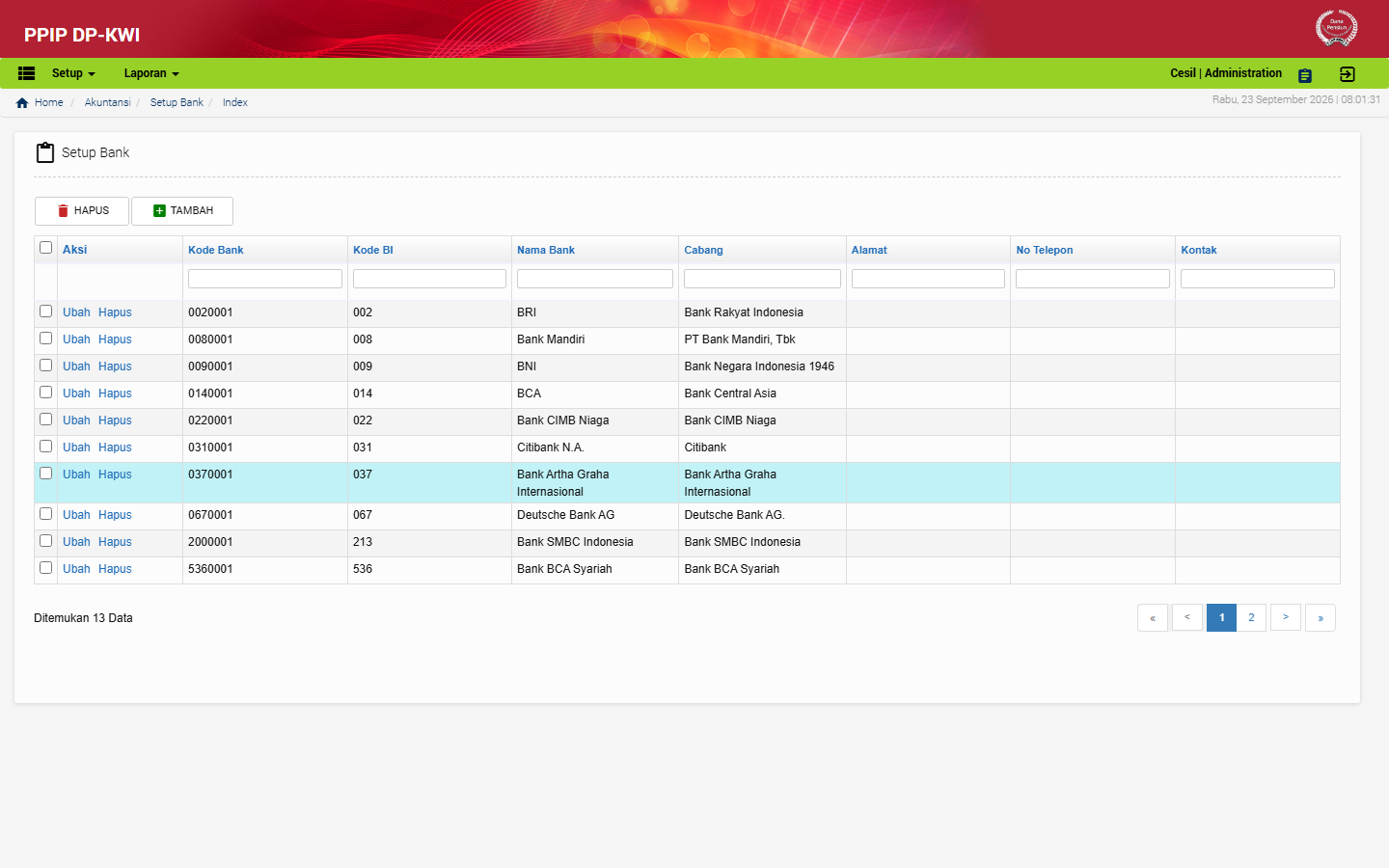The width and height of the screenshot is (1389, 868).
Task: Click the Dana Pensiun logo in the header
Action: [x=1336, y=27]
